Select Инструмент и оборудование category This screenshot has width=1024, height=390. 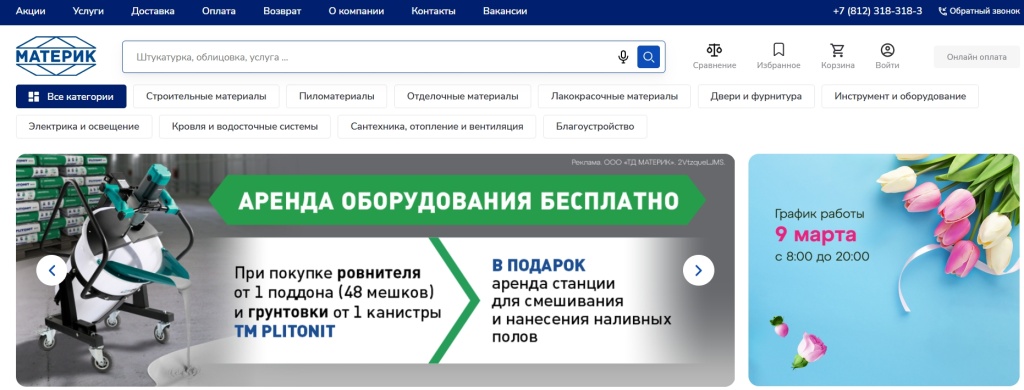point(900,97)
